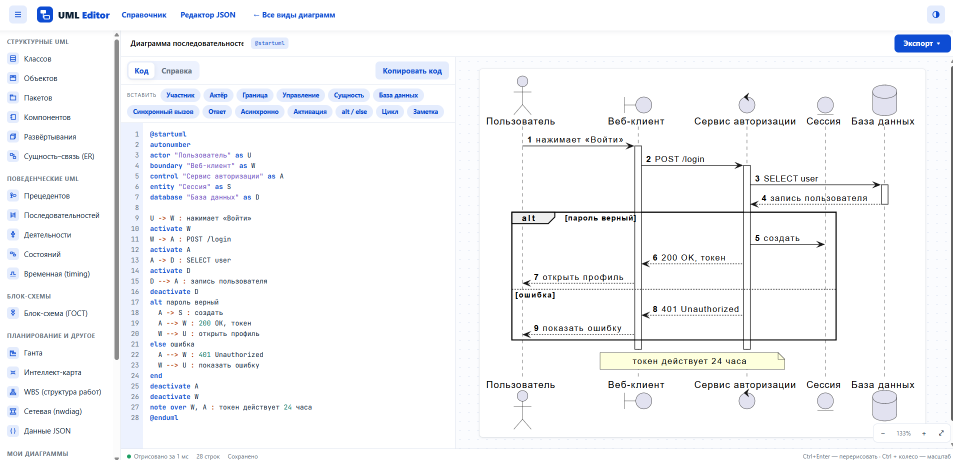This screenshot has width=953, height=460.
Task: Select the Прецедентов diagram icon
Action: 13,196
